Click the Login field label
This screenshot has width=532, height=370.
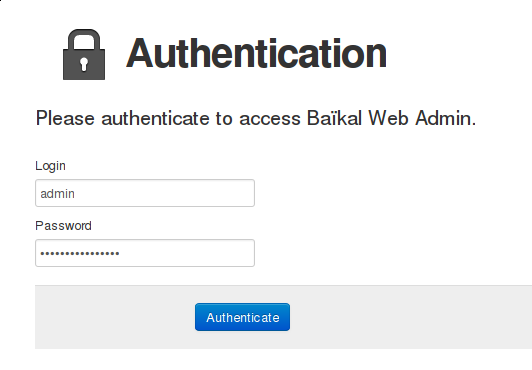(x=51, y=166)
